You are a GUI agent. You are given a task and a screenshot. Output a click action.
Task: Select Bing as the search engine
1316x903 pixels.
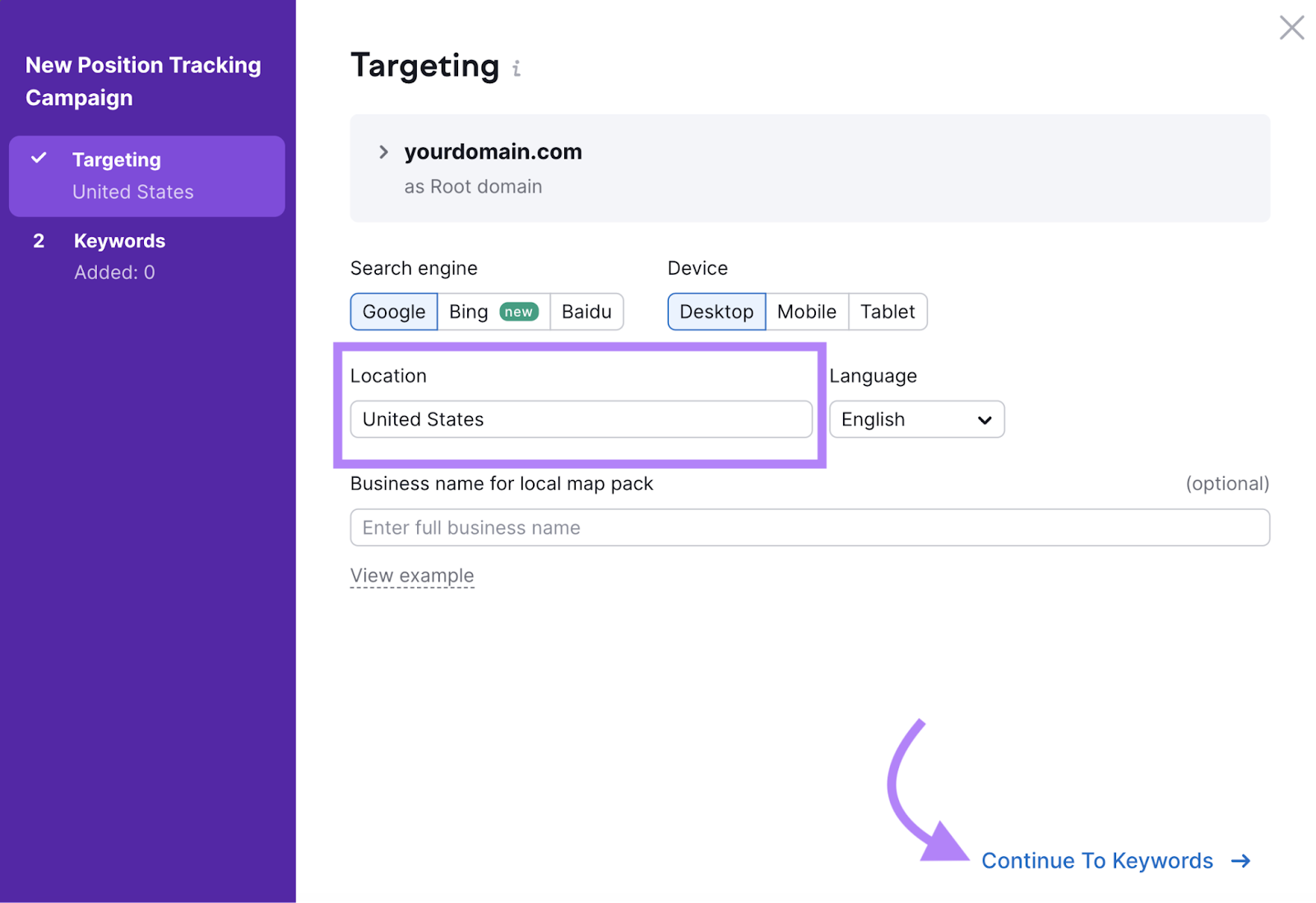467,312
